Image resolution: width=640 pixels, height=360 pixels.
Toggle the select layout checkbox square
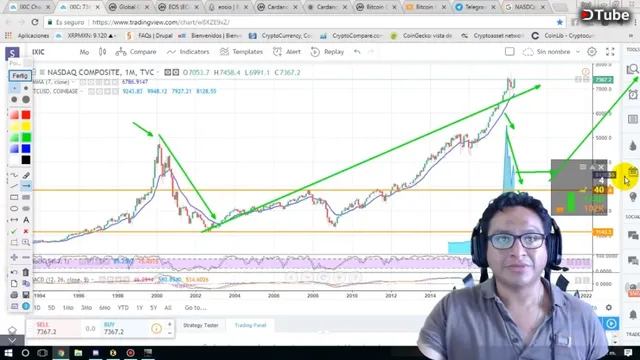[x=509, y=52]
